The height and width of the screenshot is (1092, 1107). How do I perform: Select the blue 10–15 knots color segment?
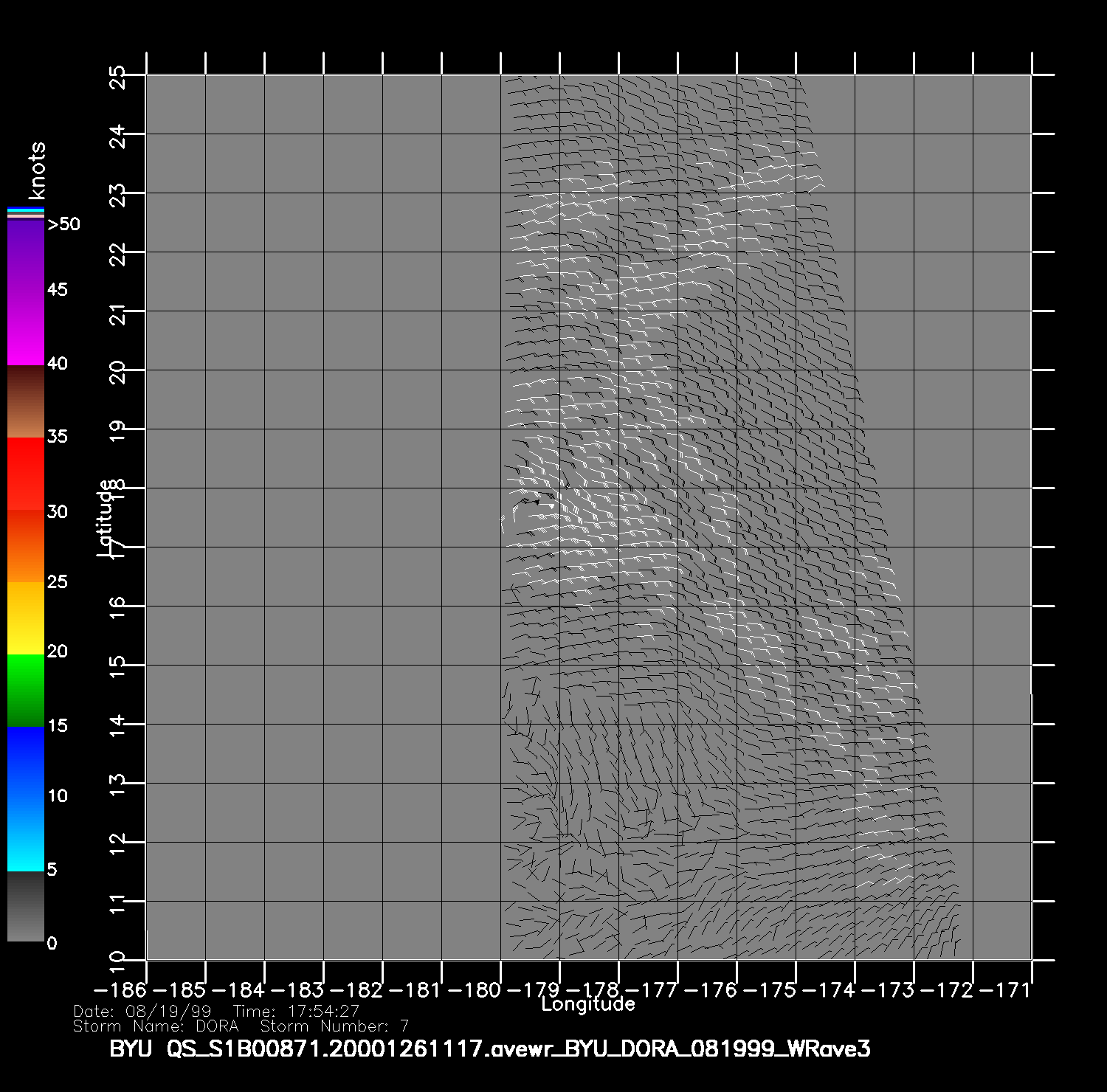pyautogui.click(x=25, y=762)
